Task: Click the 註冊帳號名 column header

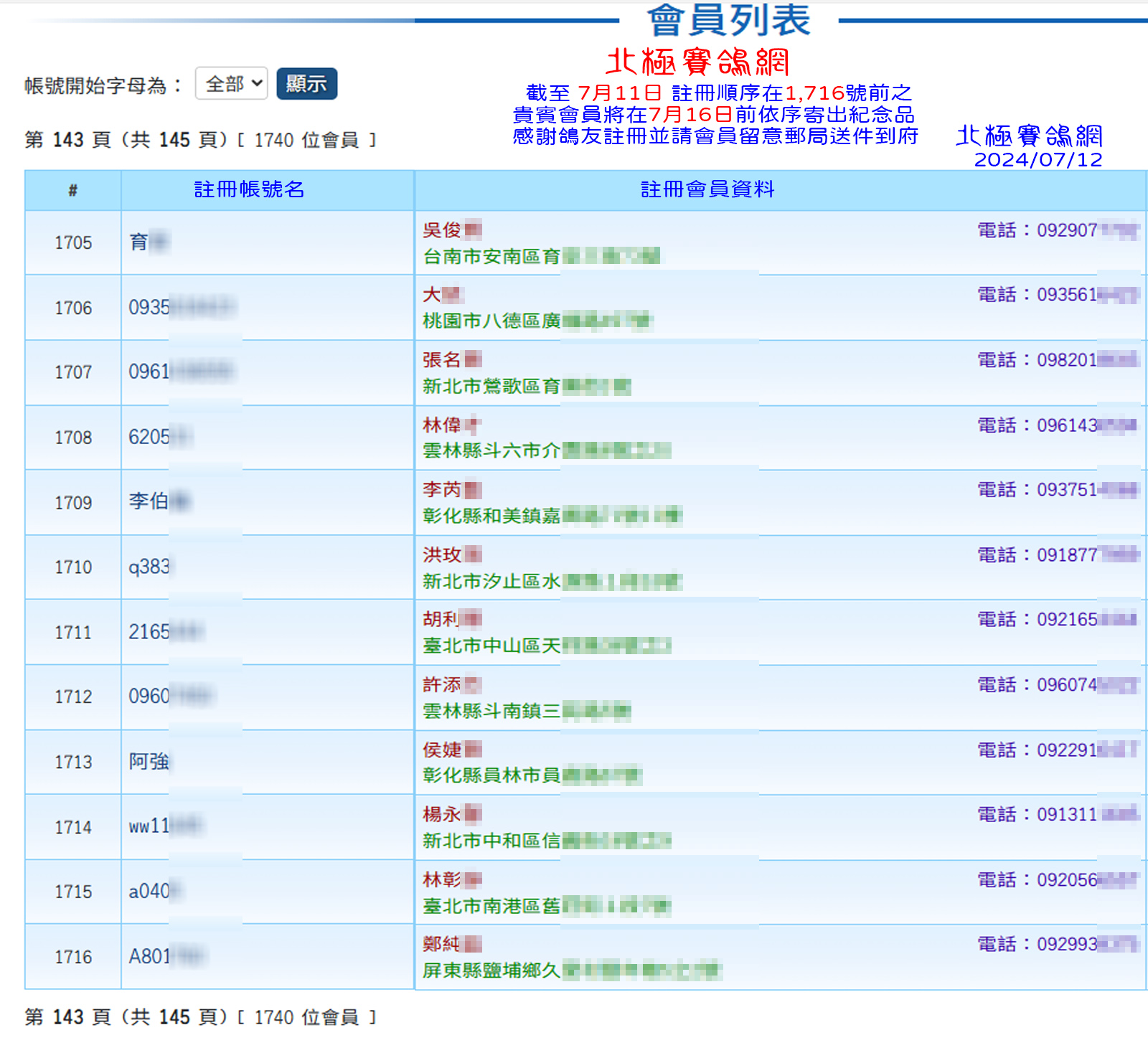Action: (249, 189)
